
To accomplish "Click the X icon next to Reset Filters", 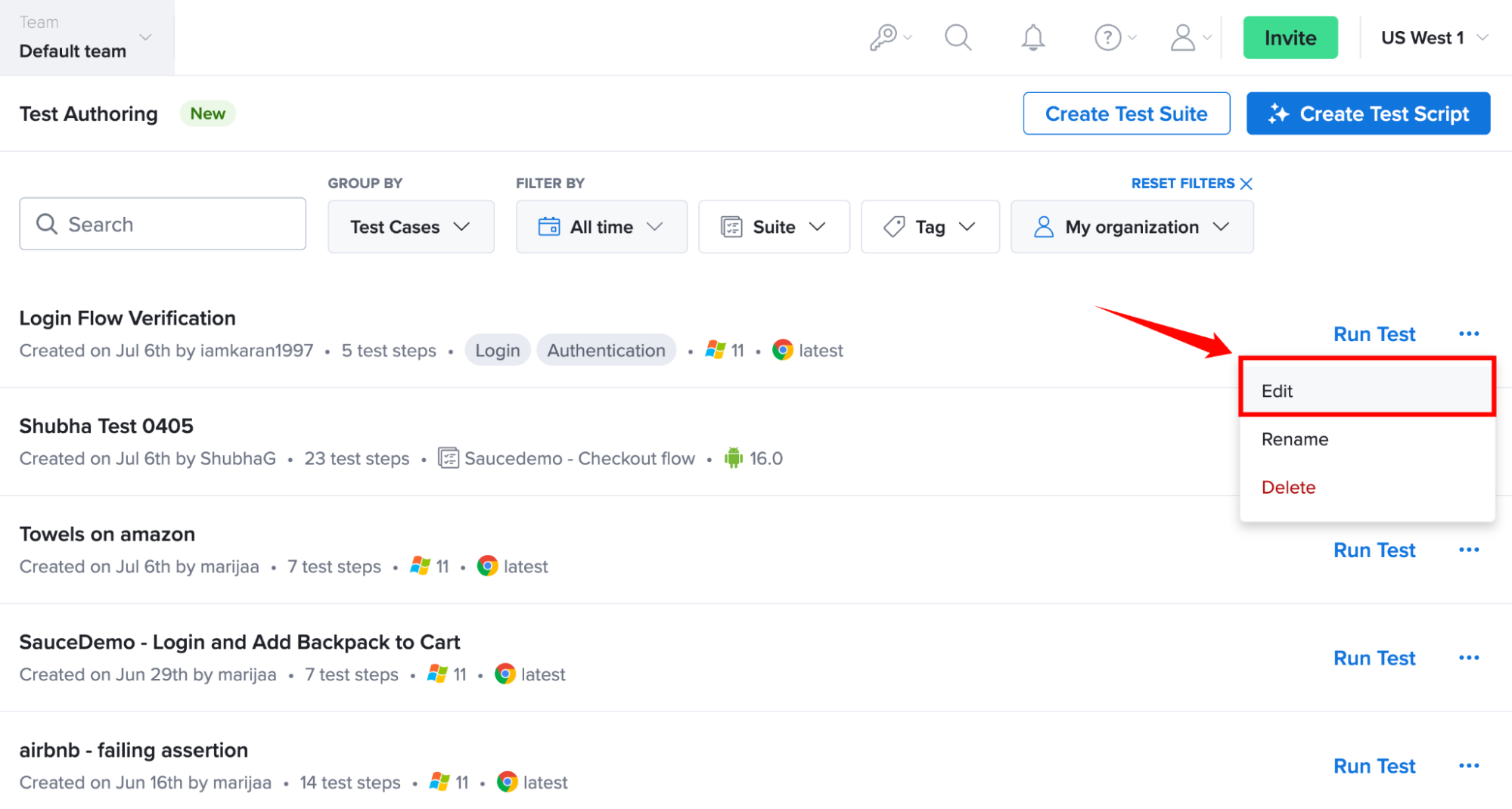I will (x=1247, y=184).
